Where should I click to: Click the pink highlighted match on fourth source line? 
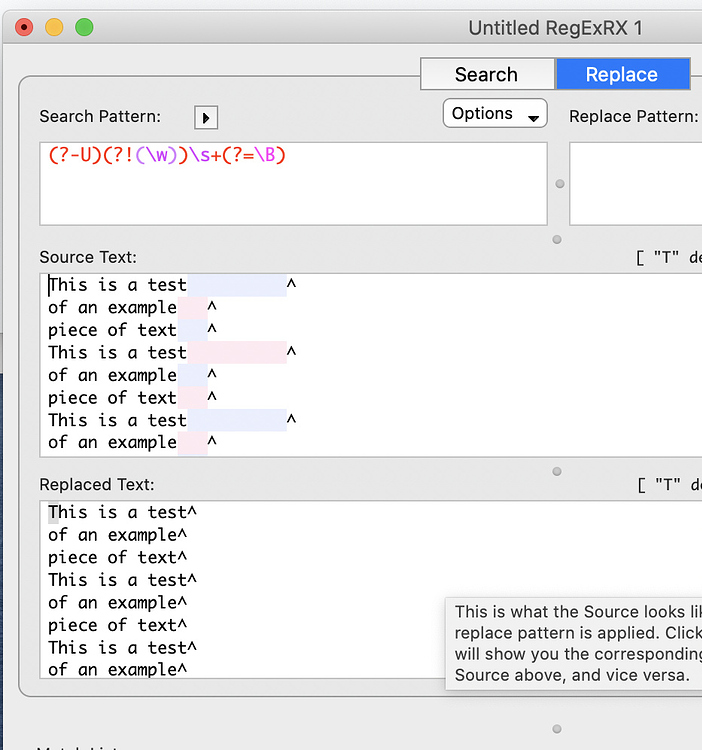tap(237, 353)
